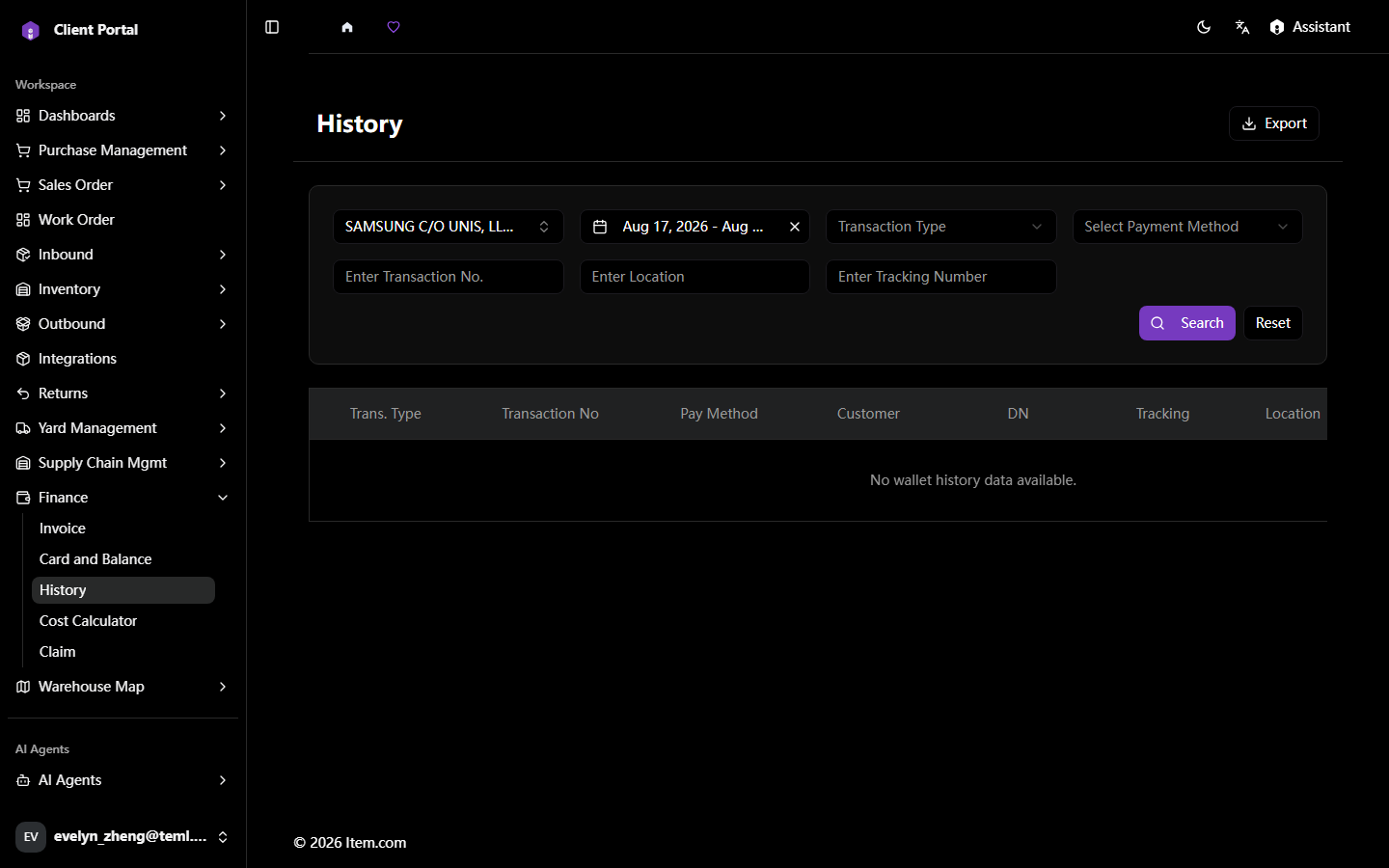Open the Cost Calculator submenu item
Viewport: 1389px width, 868px height.
point(123,621)
